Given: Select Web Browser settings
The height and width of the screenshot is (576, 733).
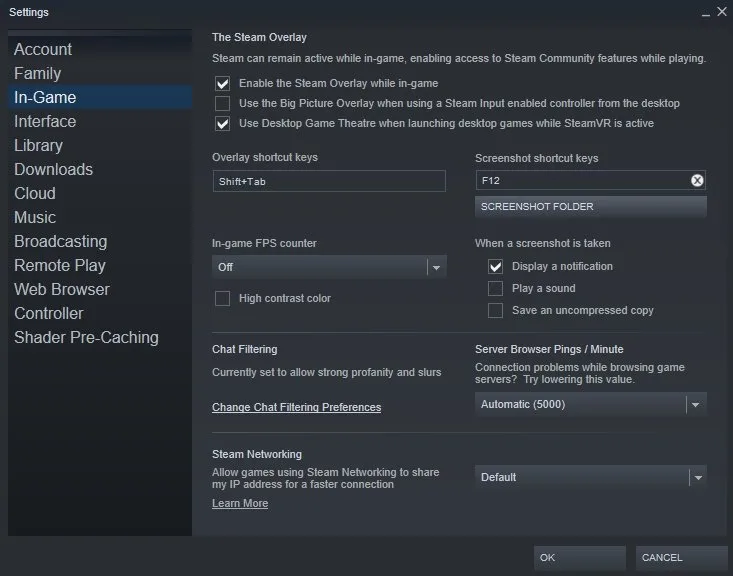Looking at the screenshot, I should (100, 289).
